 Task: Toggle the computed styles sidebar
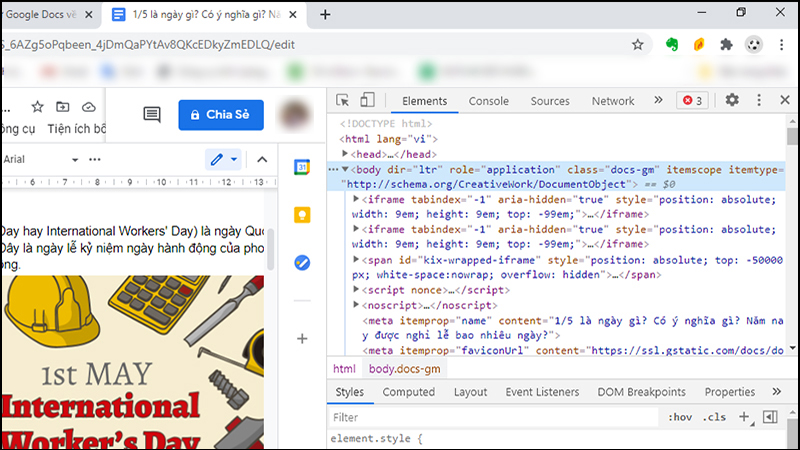point(770,417)
